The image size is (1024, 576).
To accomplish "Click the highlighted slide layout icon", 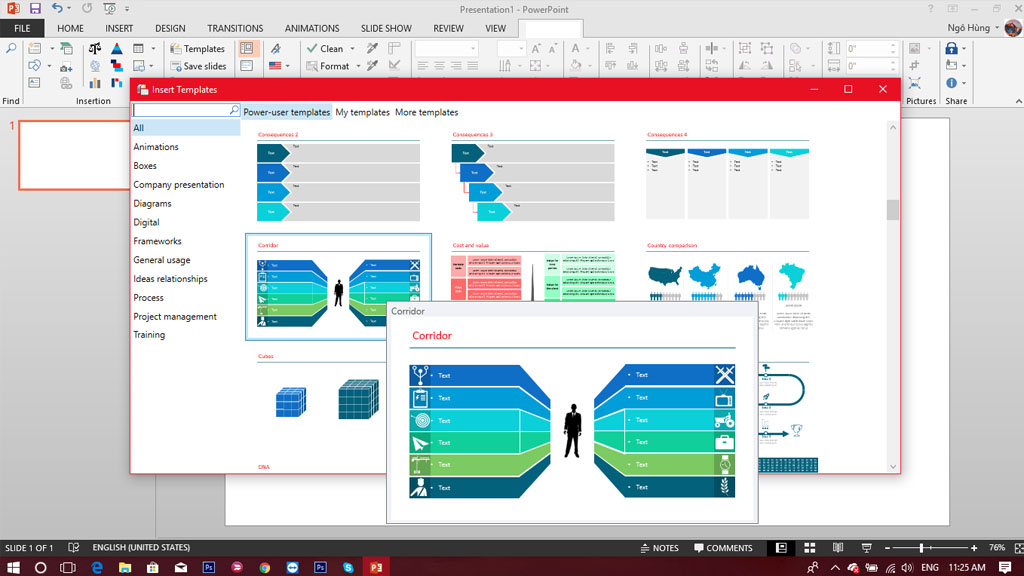I will click(x=247, y=48).
